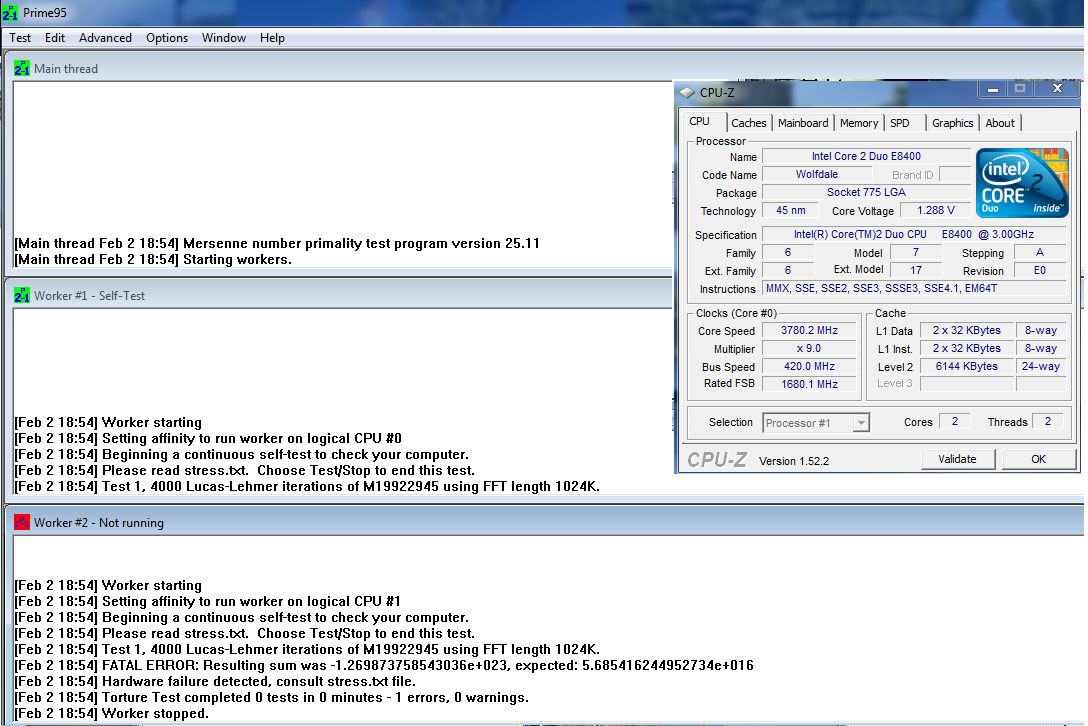The width and height of the screenshot is (1088, 726).
Task: Click the Level 2 6144 KBytes value
Action: 967,366
